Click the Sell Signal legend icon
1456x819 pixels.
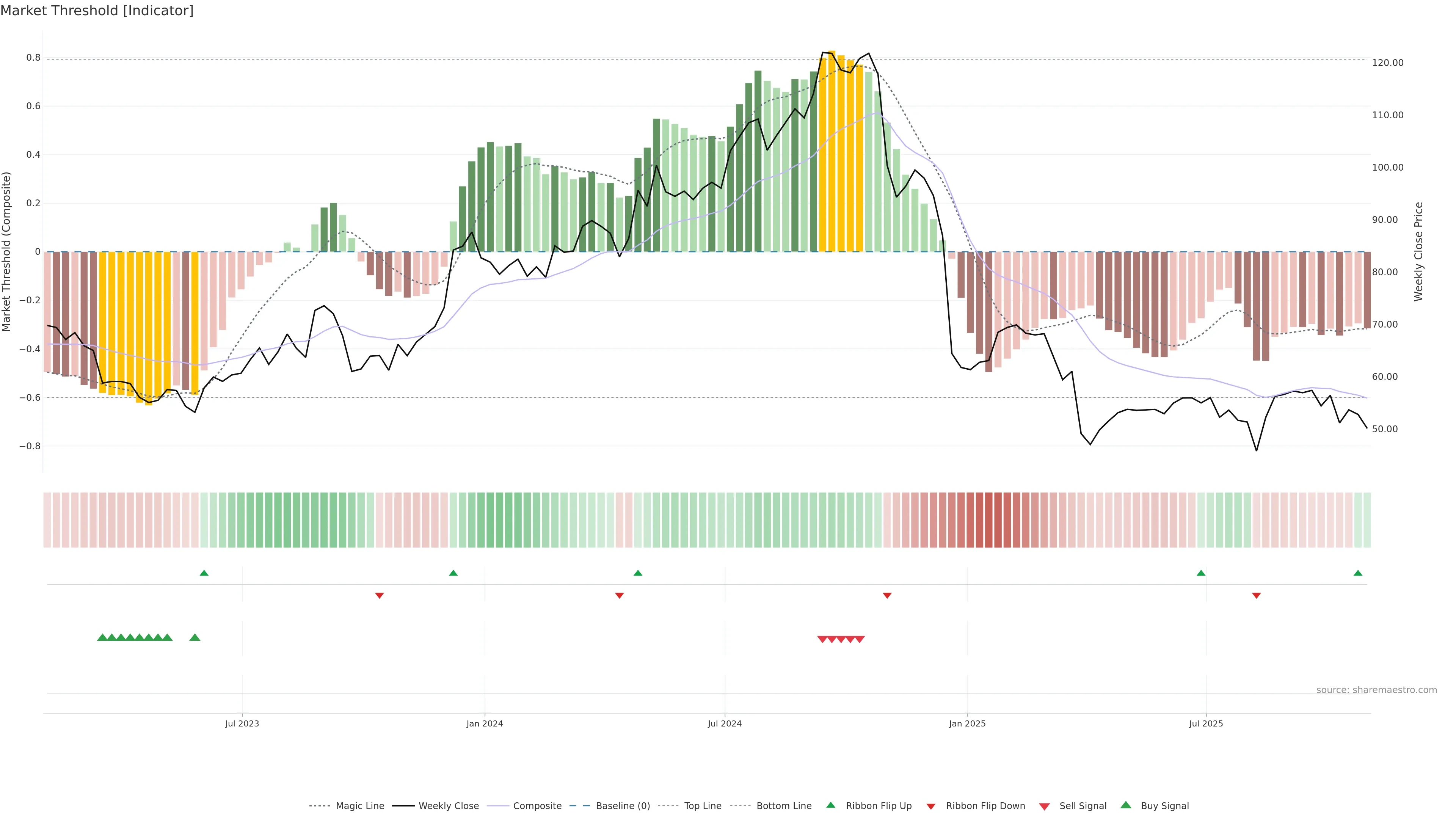(x=1045, y=806)
